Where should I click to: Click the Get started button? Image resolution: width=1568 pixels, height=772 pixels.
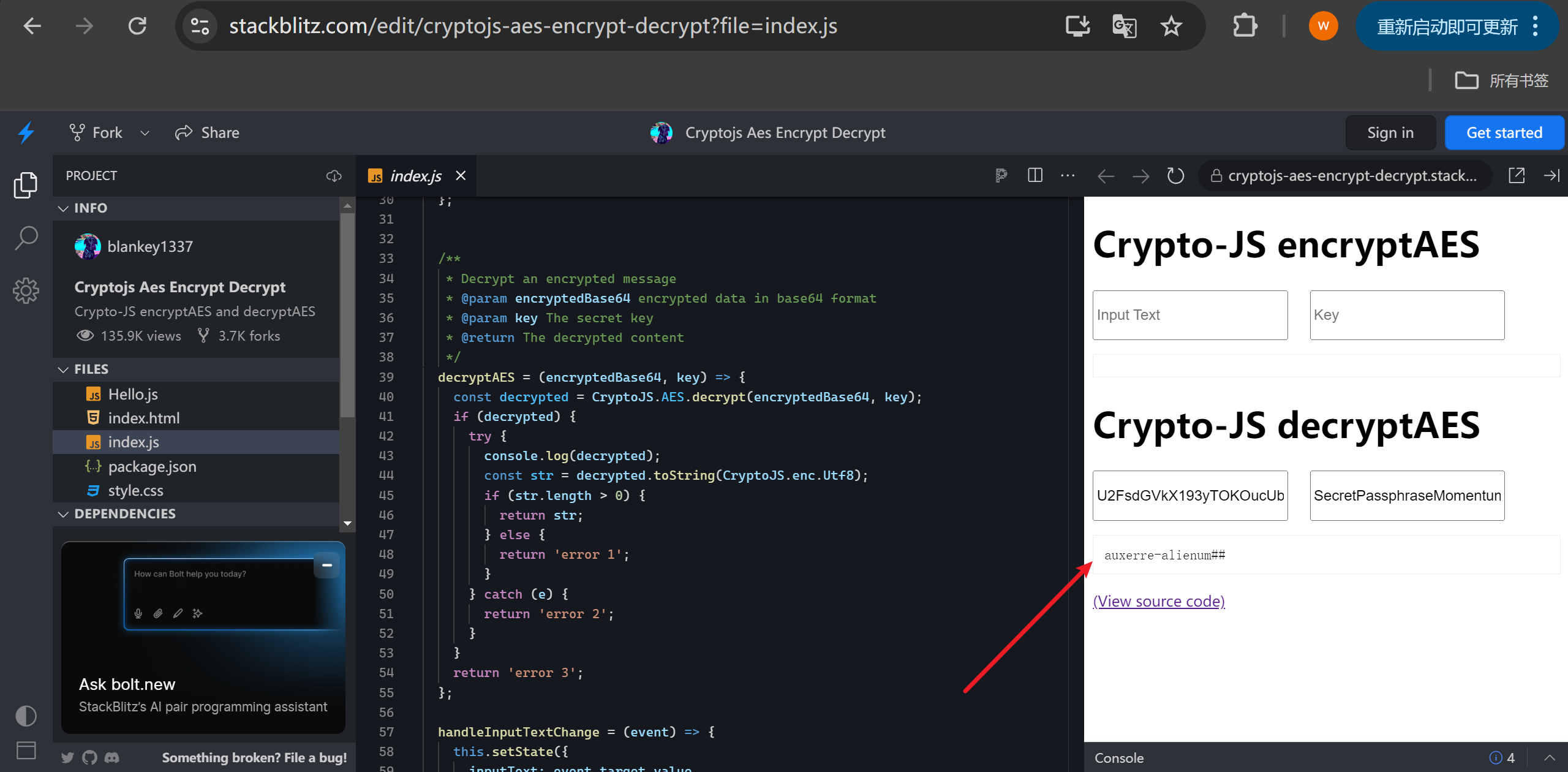pyautogui.click(x=1504, y=133)
